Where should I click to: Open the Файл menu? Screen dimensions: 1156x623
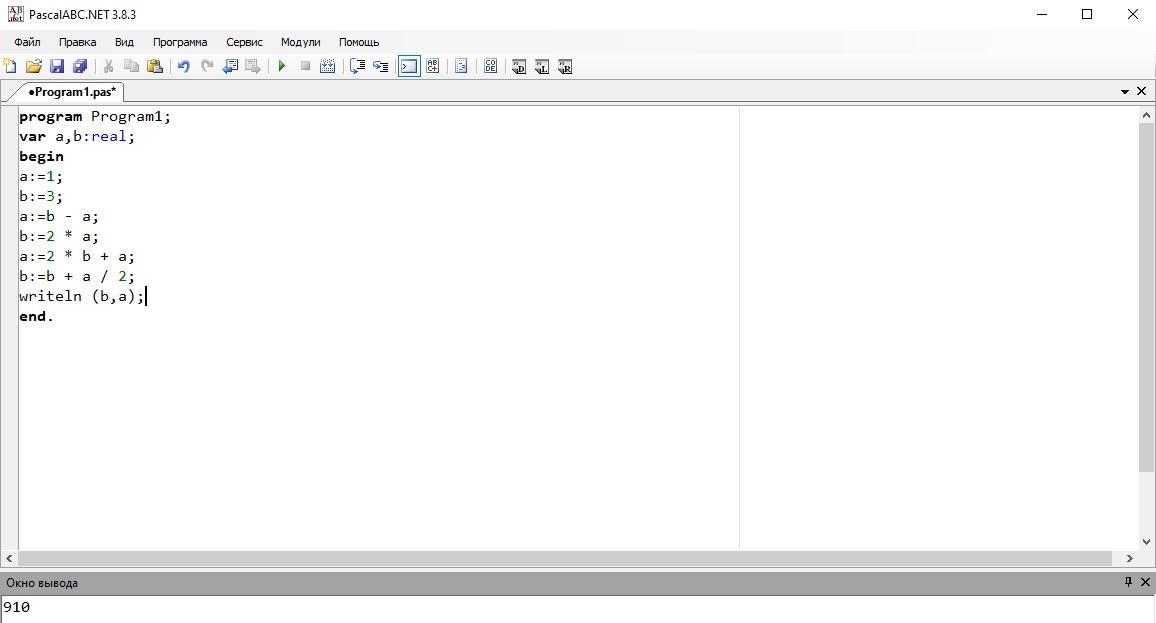pos(27,42)
